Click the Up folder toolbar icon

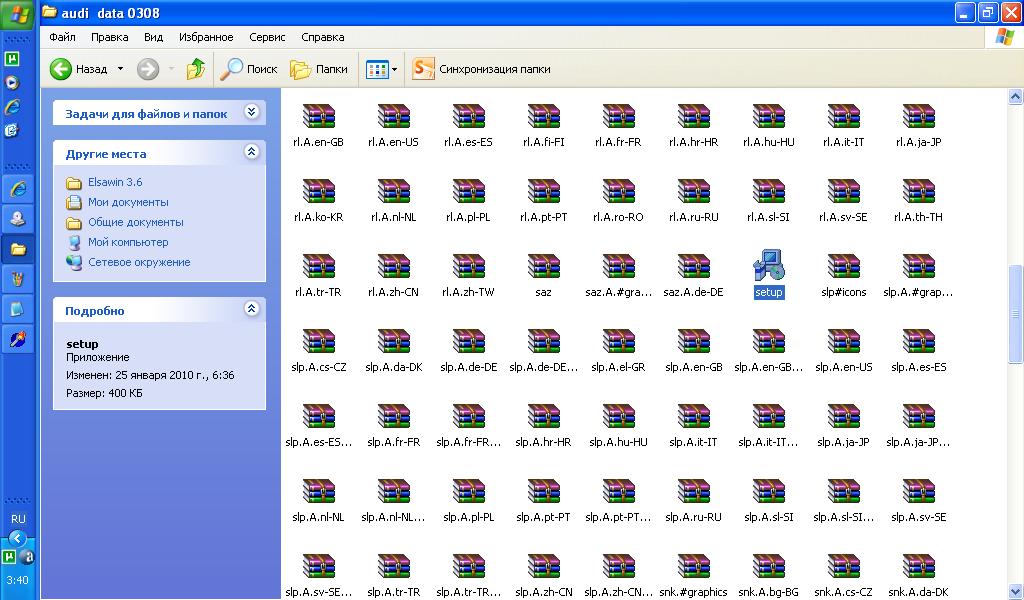click(196, 69)
